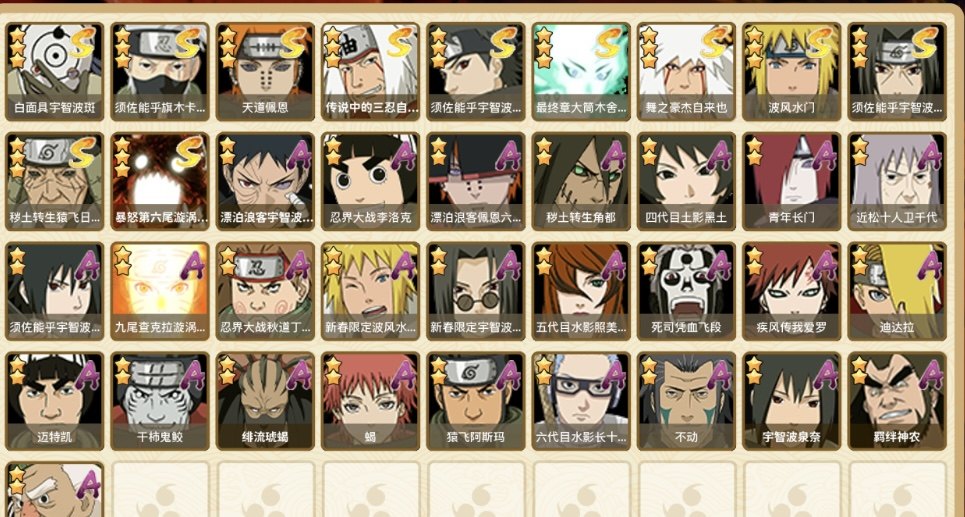Pick the 波风水门 S-rank card
The height and width of the screenshot is (517, 965).
(x=791, y=72)
